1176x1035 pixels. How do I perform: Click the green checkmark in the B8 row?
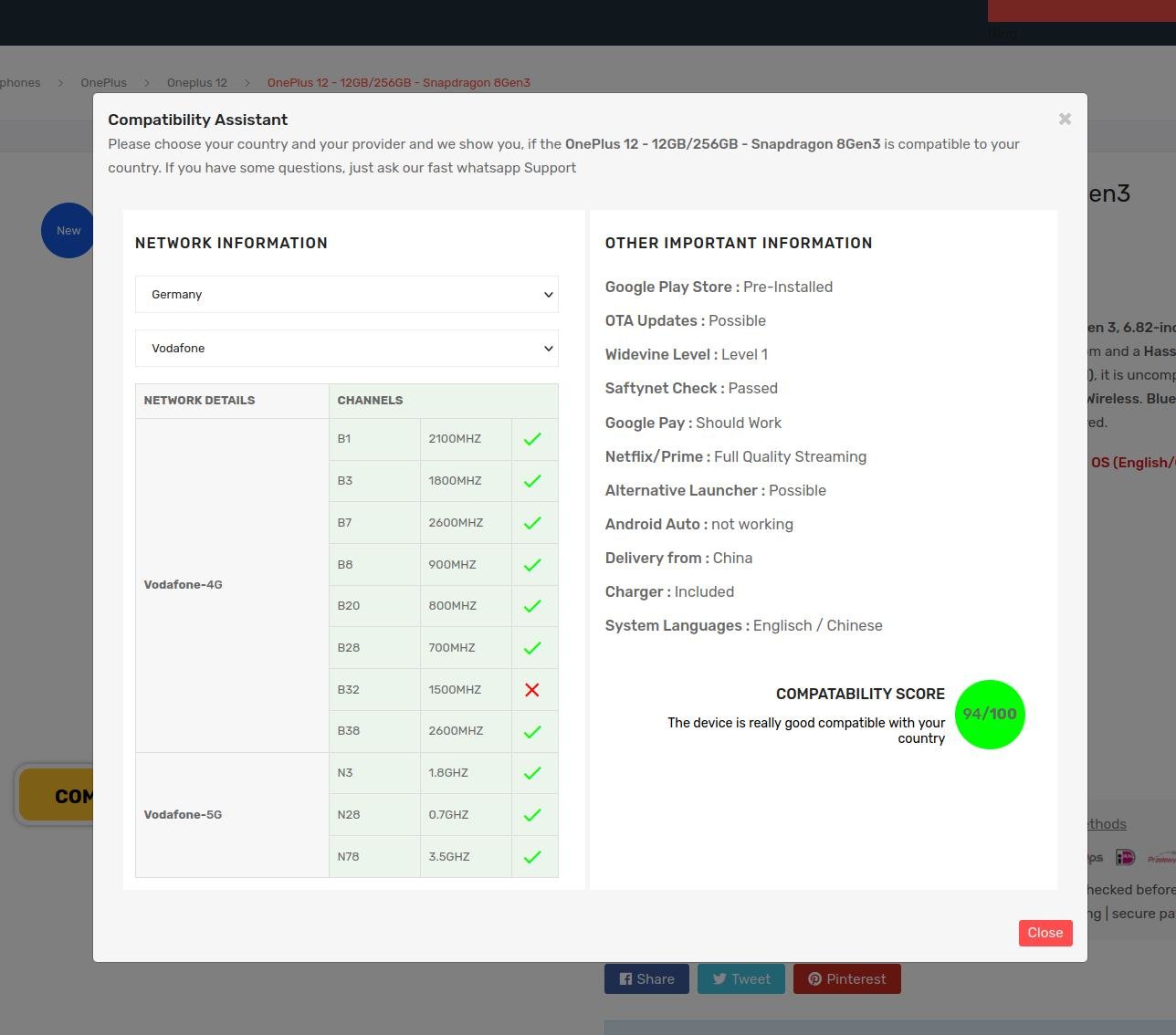532,565
